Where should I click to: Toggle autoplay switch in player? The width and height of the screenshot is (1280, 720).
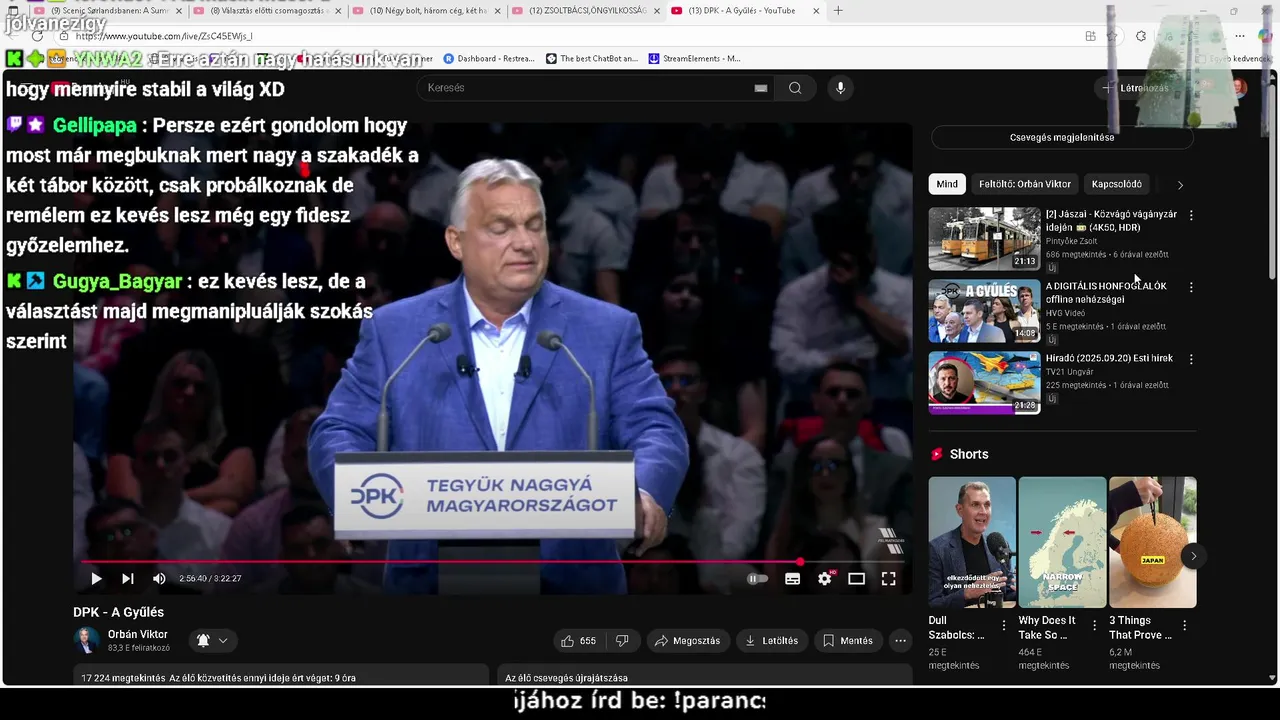(x=758, y=578)
